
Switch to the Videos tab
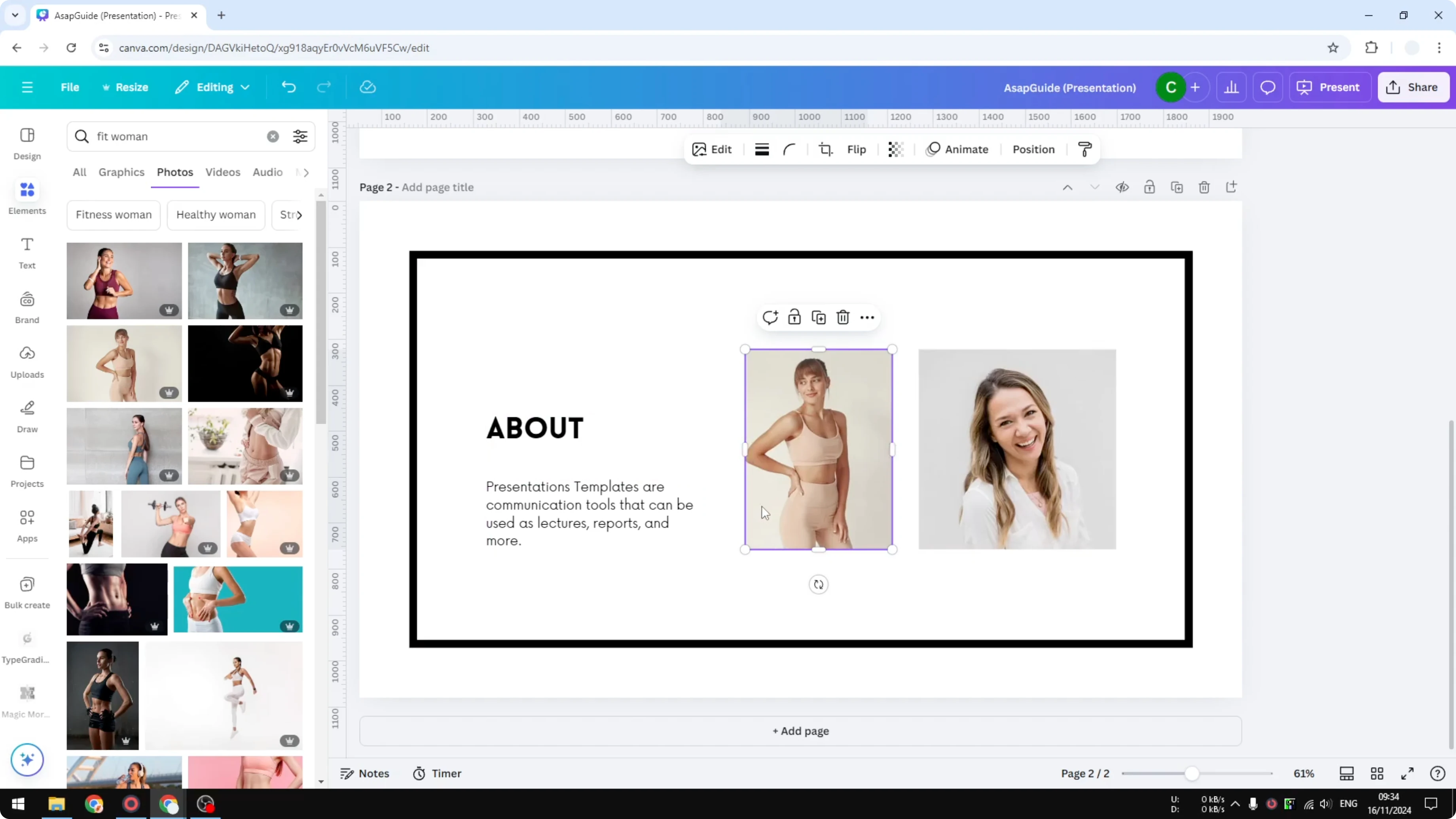tap(223, 173)
